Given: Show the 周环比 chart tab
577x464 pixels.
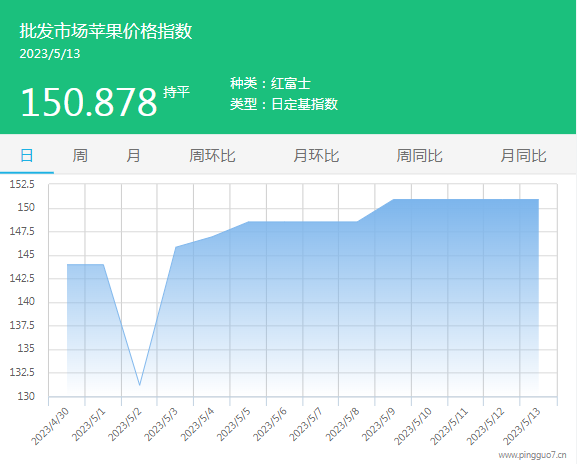Looking at the screenshot, I should click(212, 155).
